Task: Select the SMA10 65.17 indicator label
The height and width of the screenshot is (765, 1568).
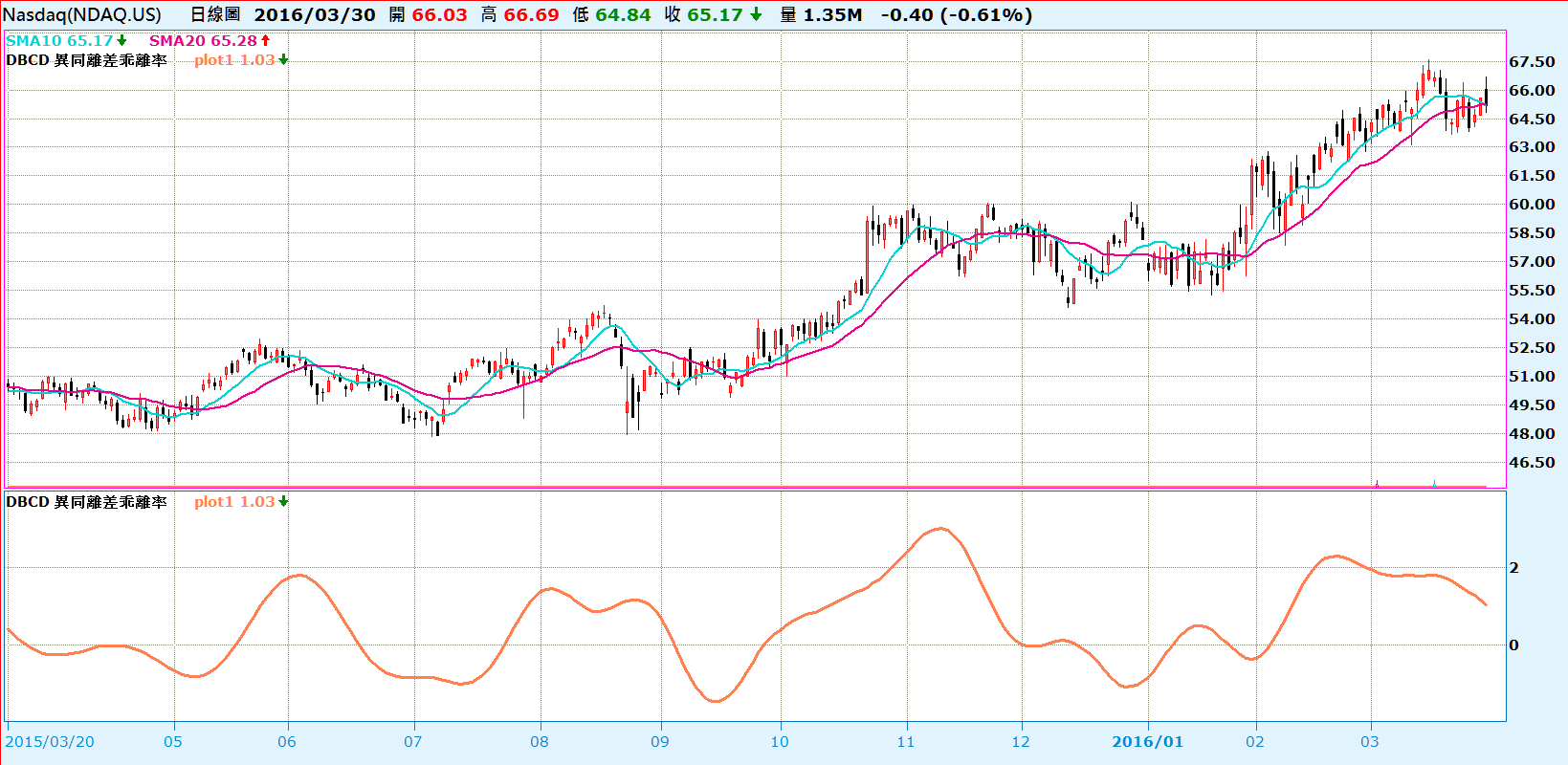Action: [x=59, y=40]
